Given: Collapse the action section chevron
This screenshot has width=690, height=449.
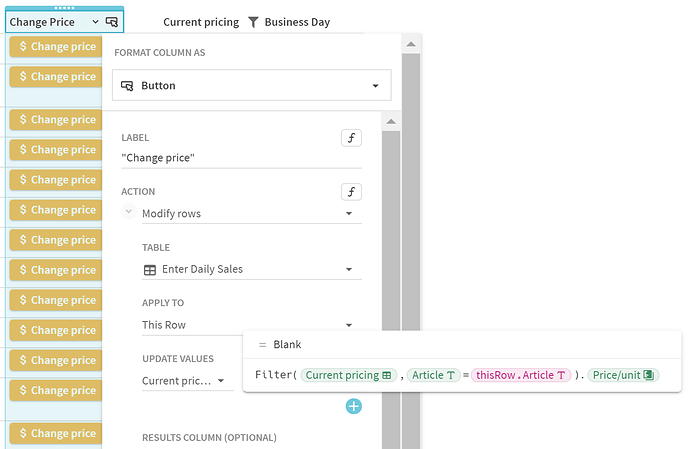Looking at the screenshot, I should coord(129,213).
